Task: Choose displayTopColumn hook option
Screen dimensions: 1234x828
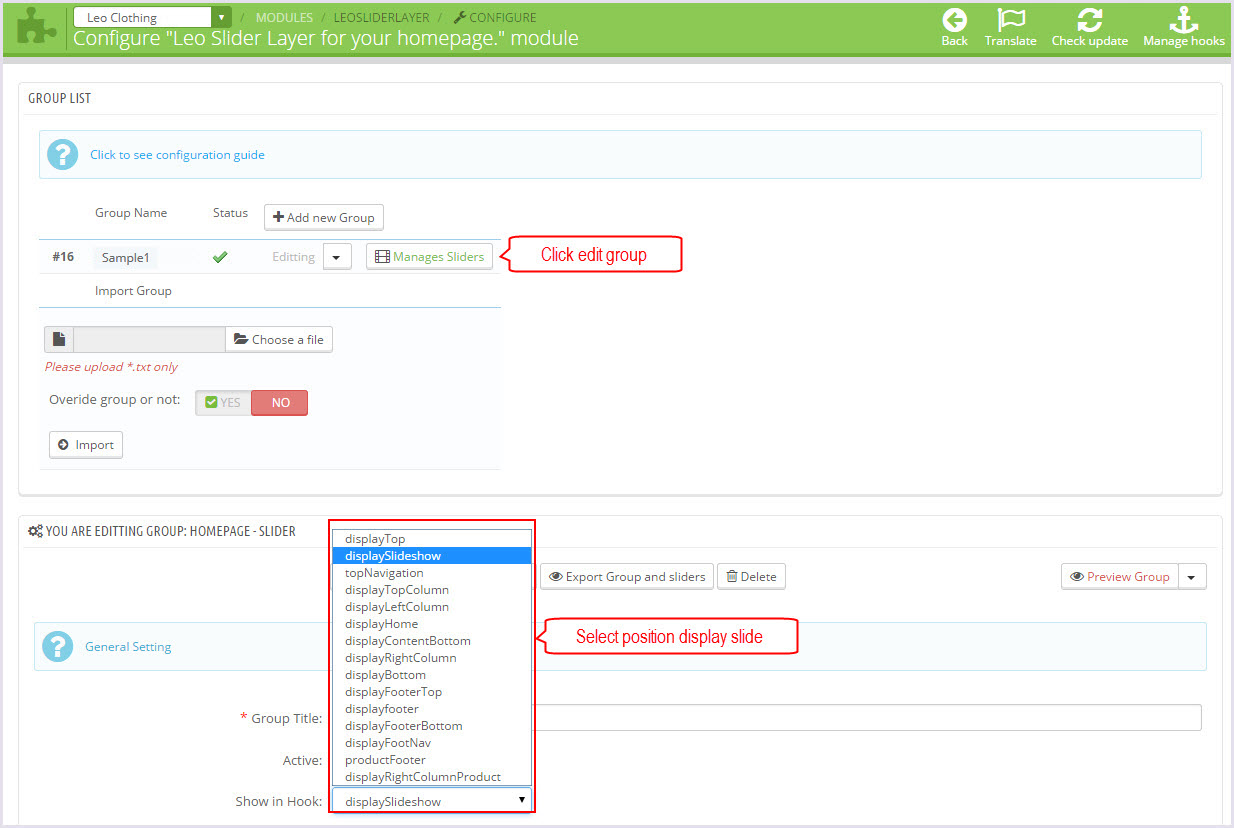Action: coord(432,590)
